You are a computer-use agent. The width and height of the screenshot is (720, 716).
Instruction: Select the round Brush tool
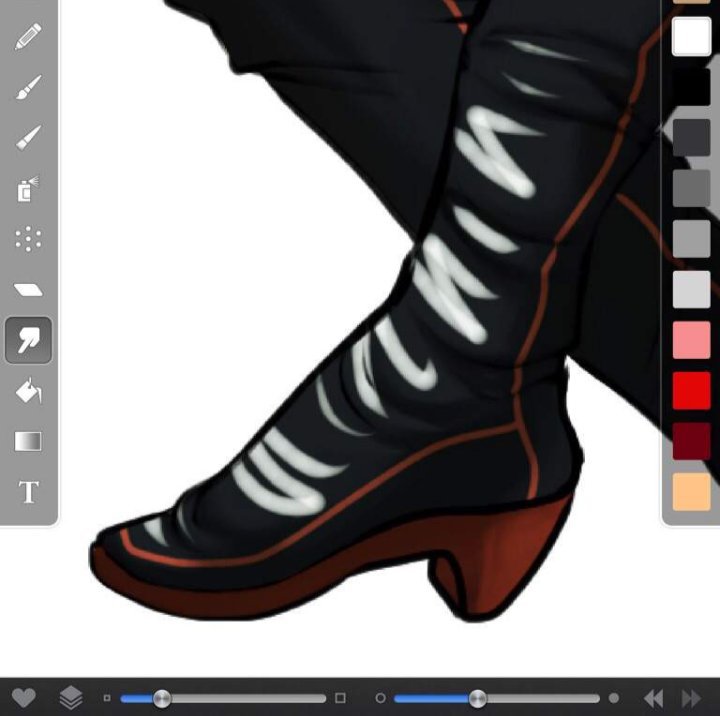point(28,87)
